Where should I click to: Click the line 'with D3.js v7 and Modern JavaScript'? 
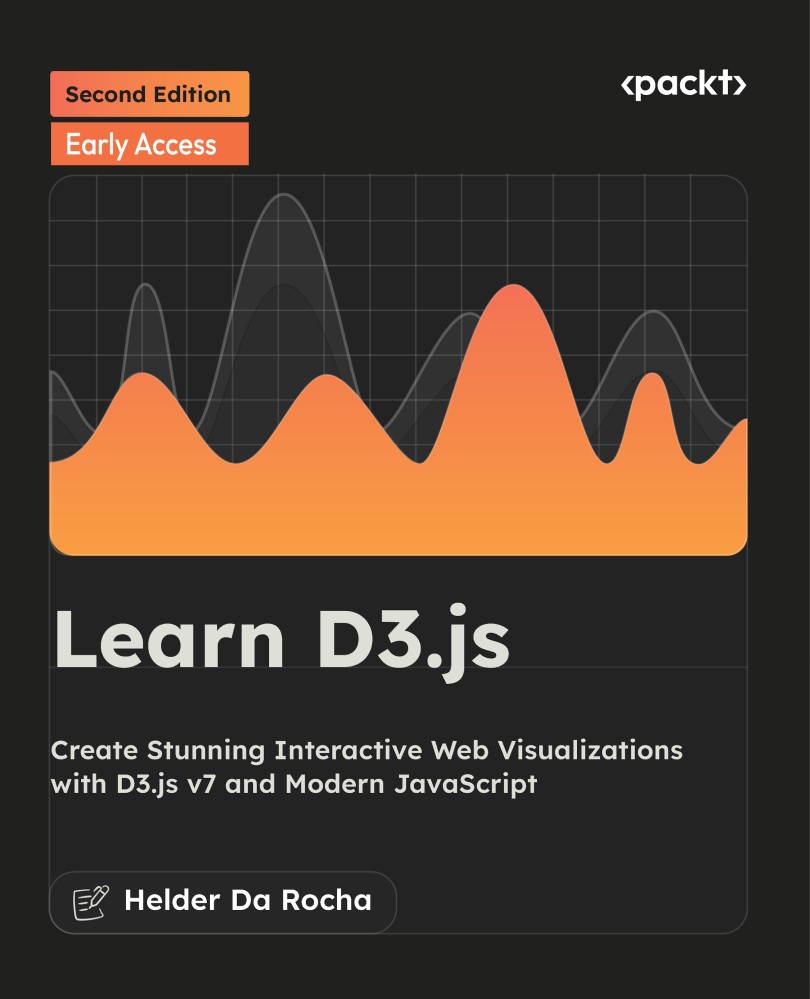[x=294, y=784]
